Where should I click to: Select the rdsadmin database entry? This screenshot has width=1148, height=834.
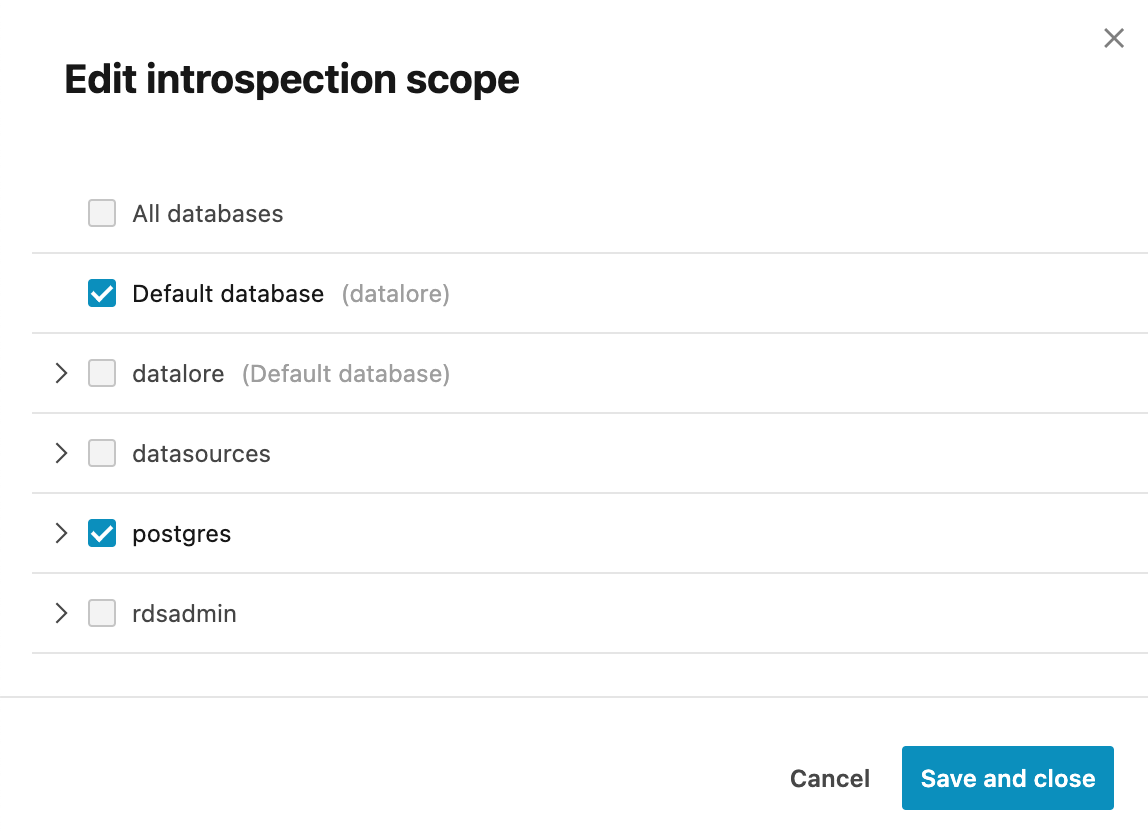(184, 613)
